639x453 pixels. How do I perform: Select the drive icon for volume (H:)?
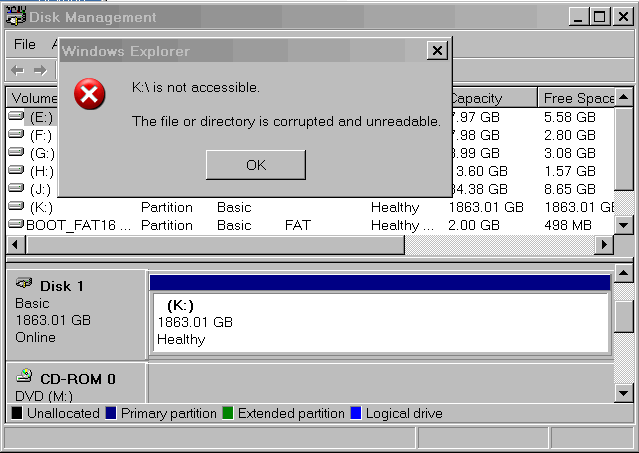coord(16,170)
